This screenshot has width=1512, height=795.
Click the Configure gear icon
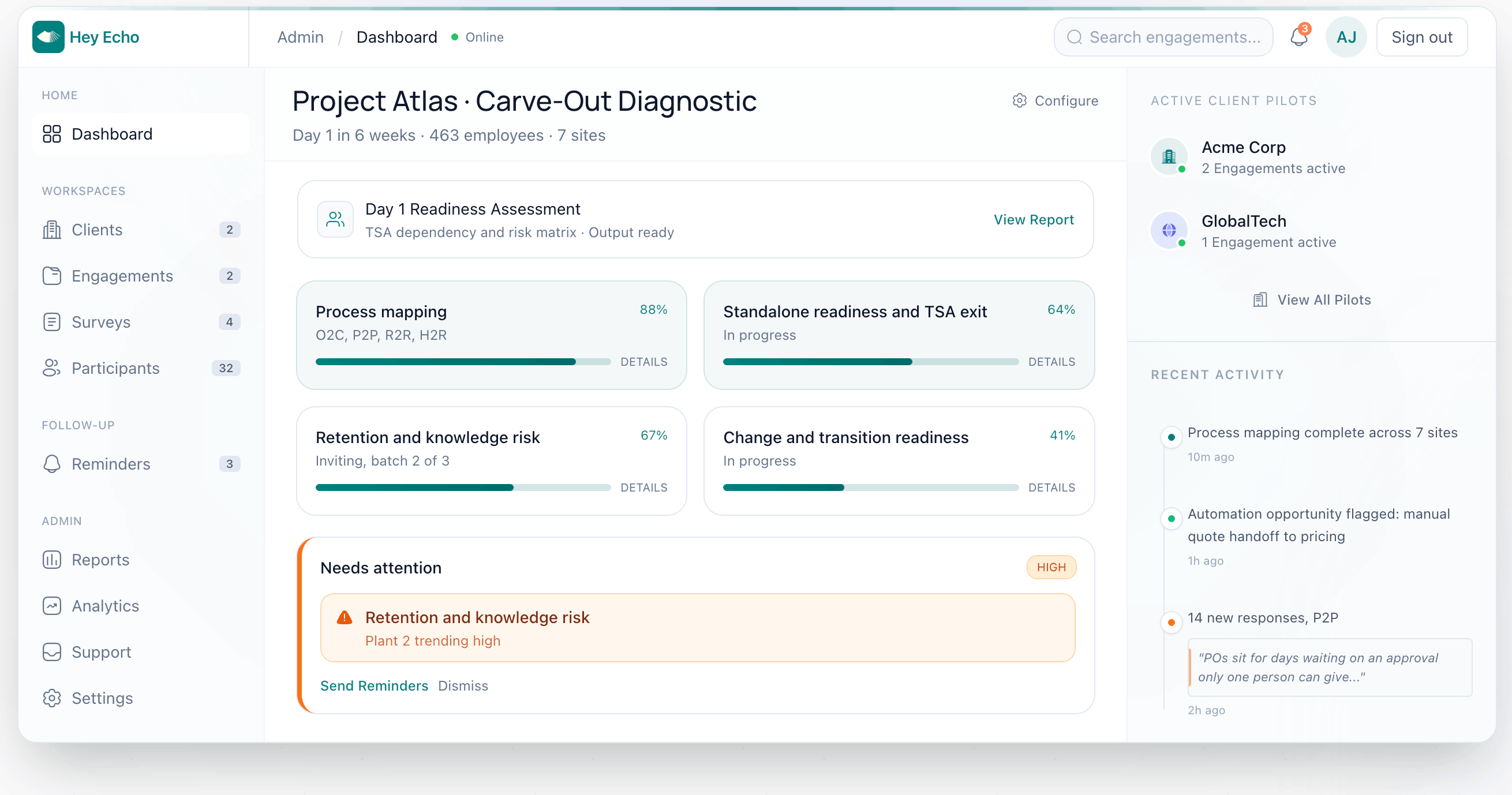(1020, 100)
